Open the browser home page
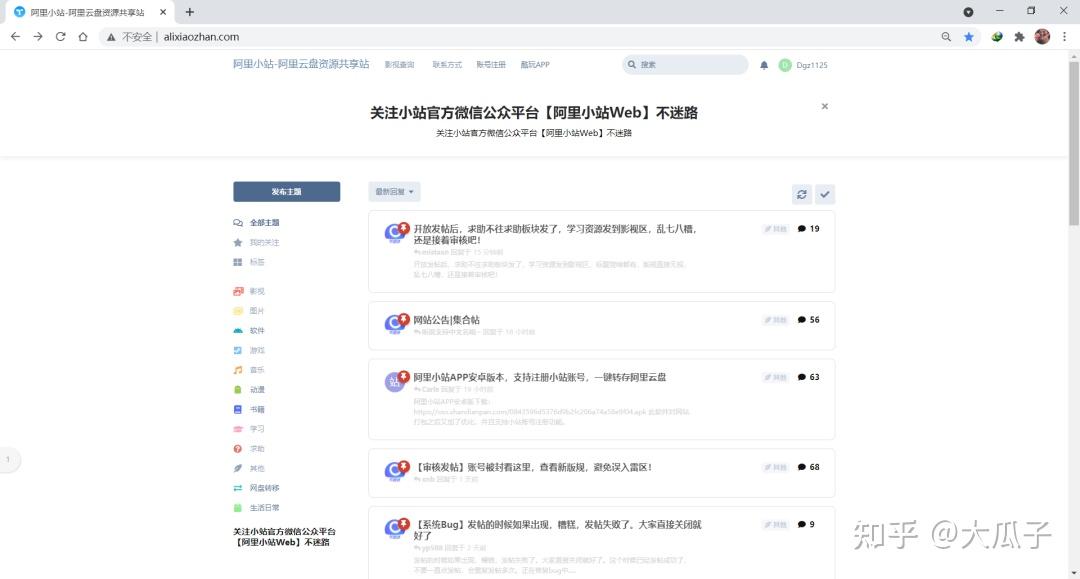This screenshot has height=579, width=1080. (x=83, y=36)
